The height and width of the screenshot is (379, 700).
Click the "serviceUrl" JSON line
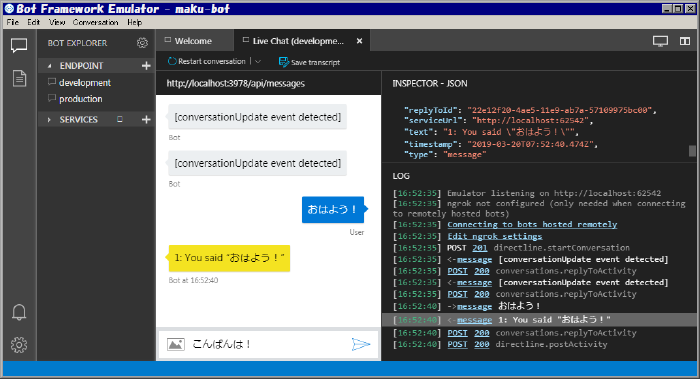point(498,121)
